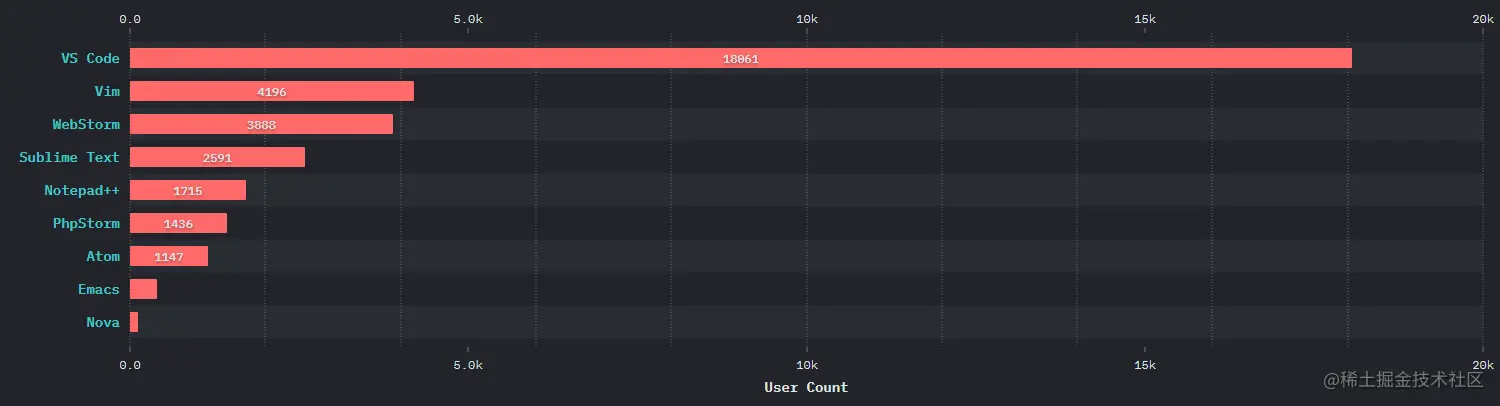
Task: Click the small Emacs bar
Action: pos(143,289)
